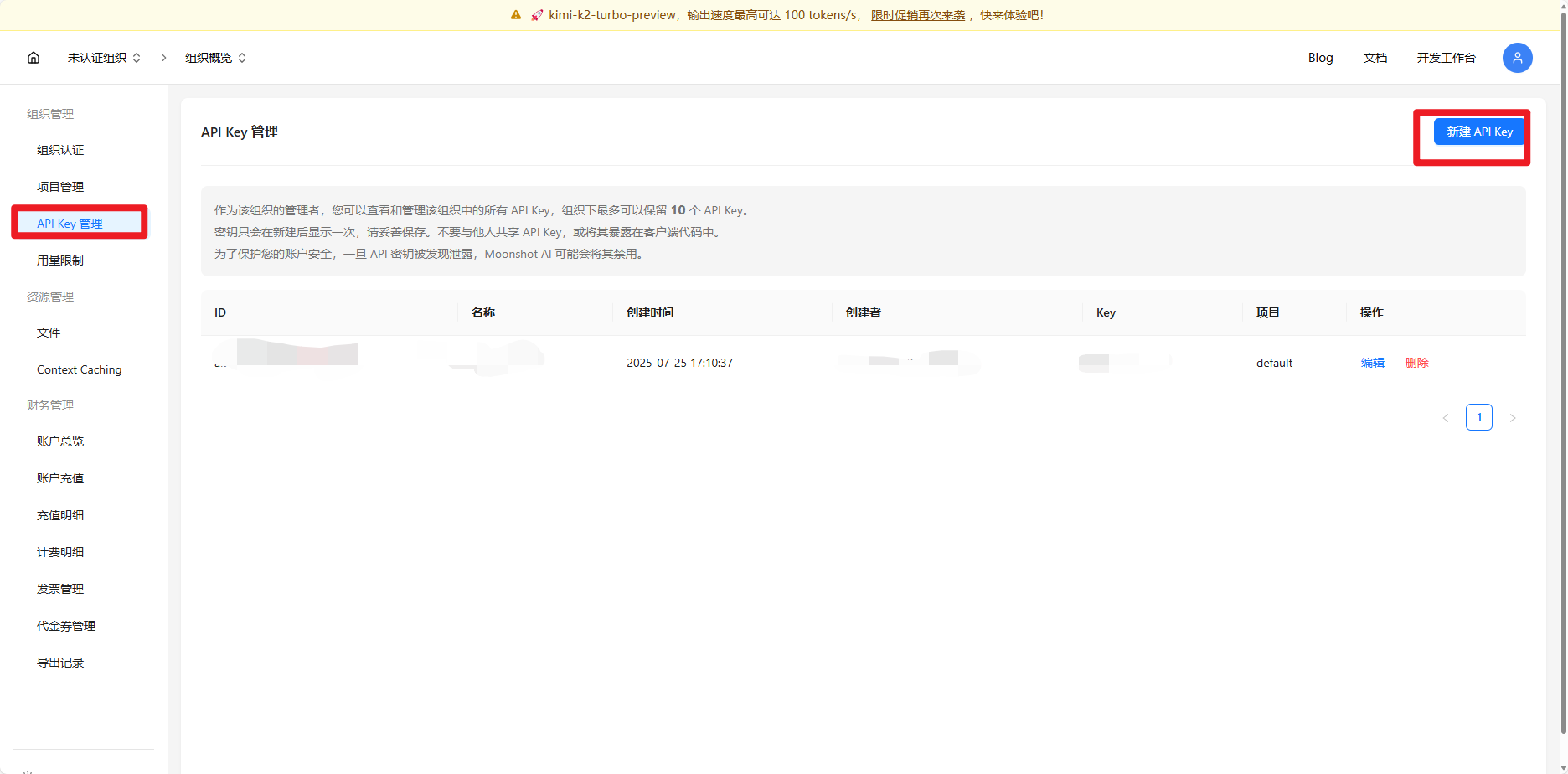The height and width of the screenshot is (774, 1568).
Task: Open Context Caching in the sidebar
Action: 79,369
